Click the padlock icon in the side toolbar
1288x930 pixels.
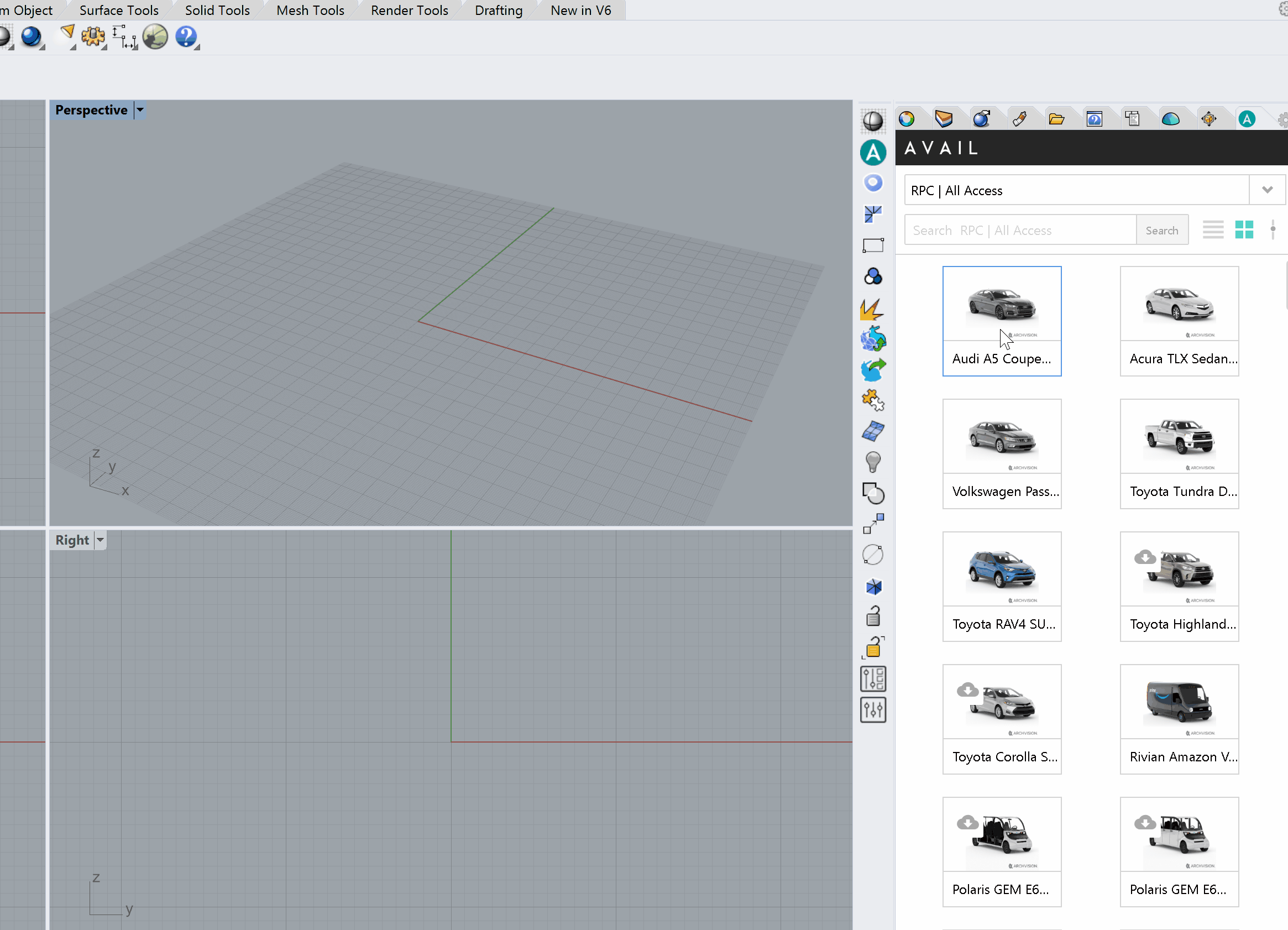(873, 616)
